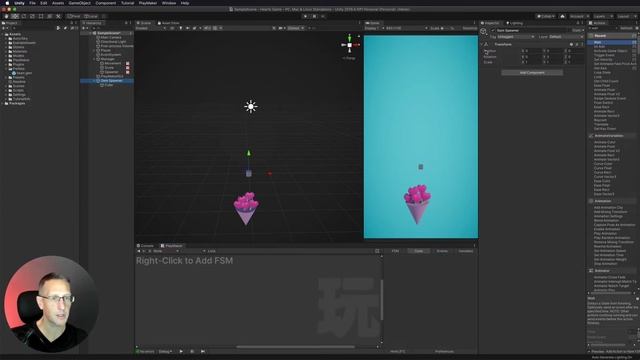Open the PlayMaker menu

148,3
